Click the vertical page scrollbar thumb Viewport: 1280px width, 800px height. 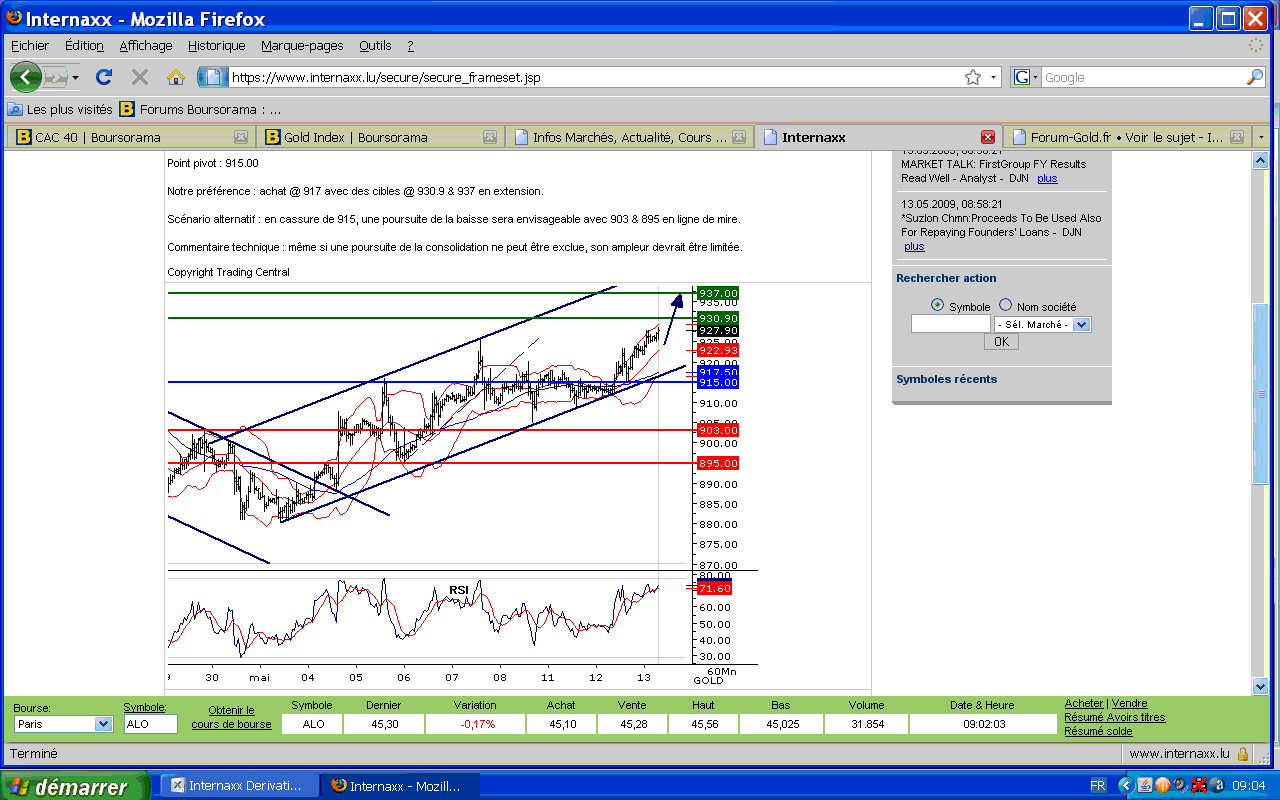[x=1260, y=395]
